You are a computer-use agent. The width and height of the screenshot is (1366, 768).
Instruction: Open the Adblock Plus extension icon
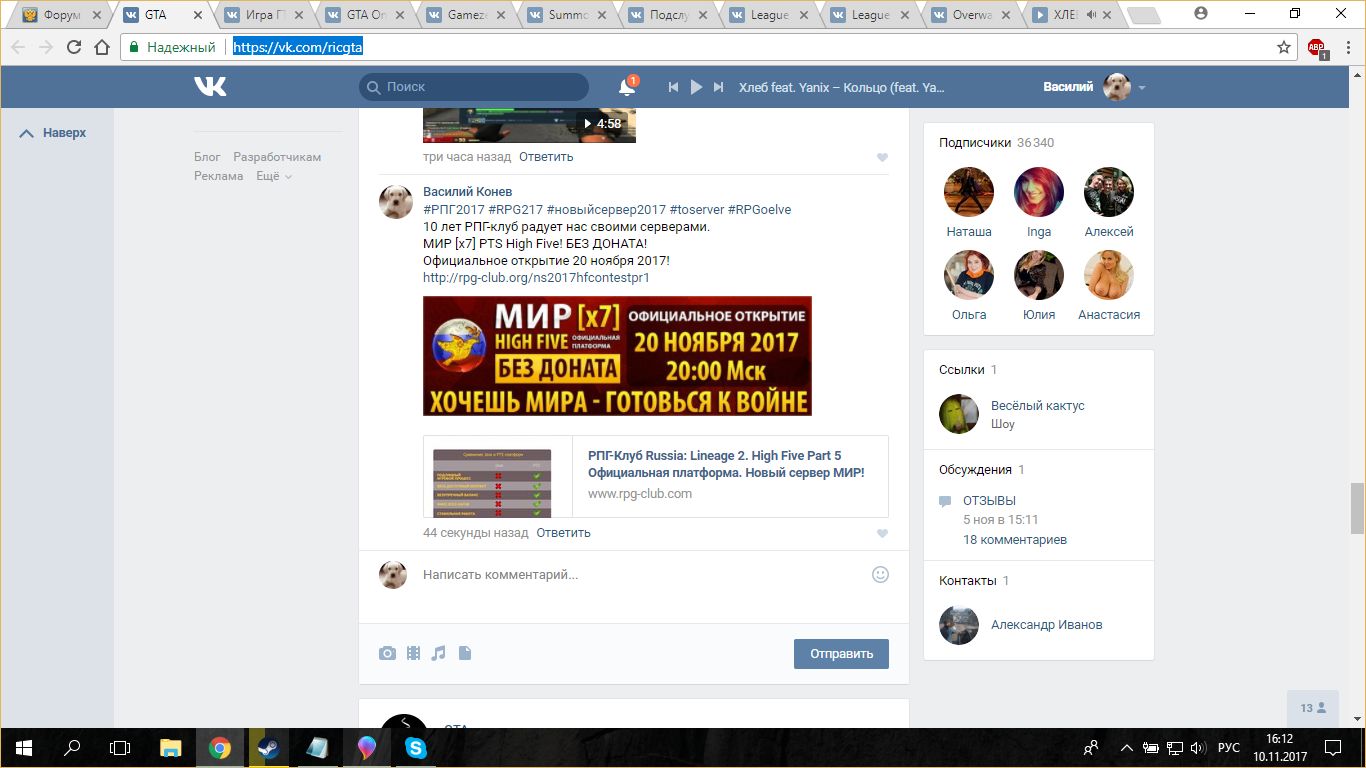tap(1317, 48)
